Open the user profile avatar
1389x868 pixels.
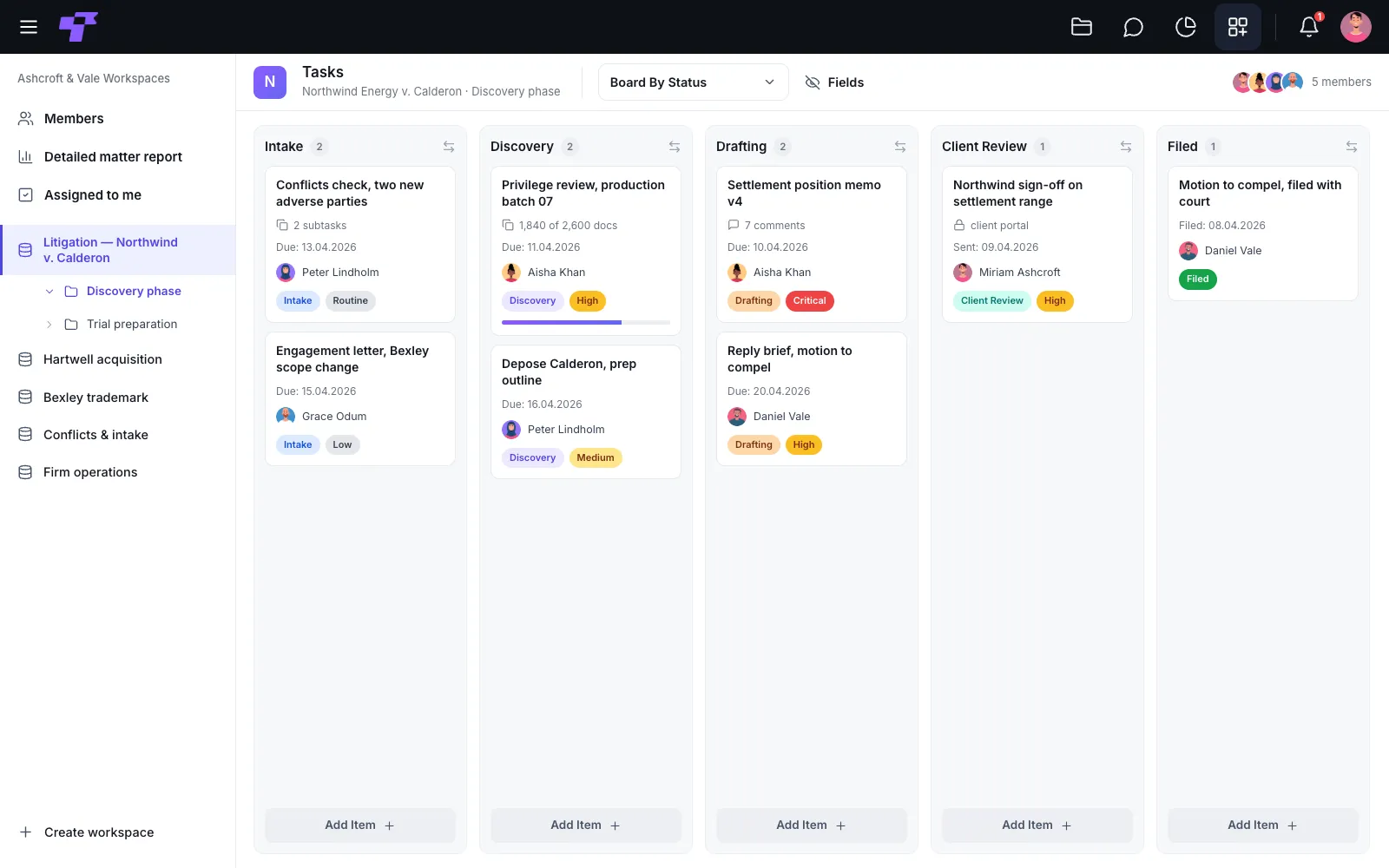point(1356,27)
